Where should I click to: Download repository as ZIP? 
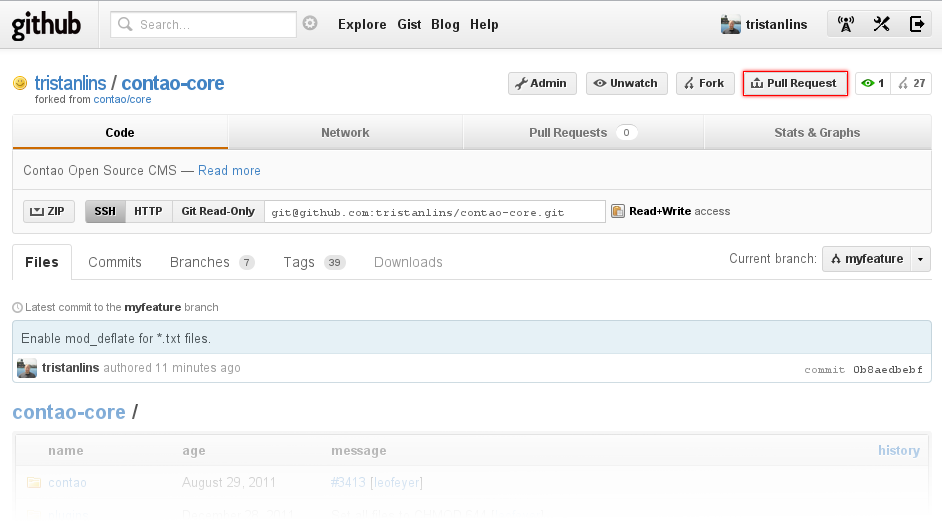[49, 211]
